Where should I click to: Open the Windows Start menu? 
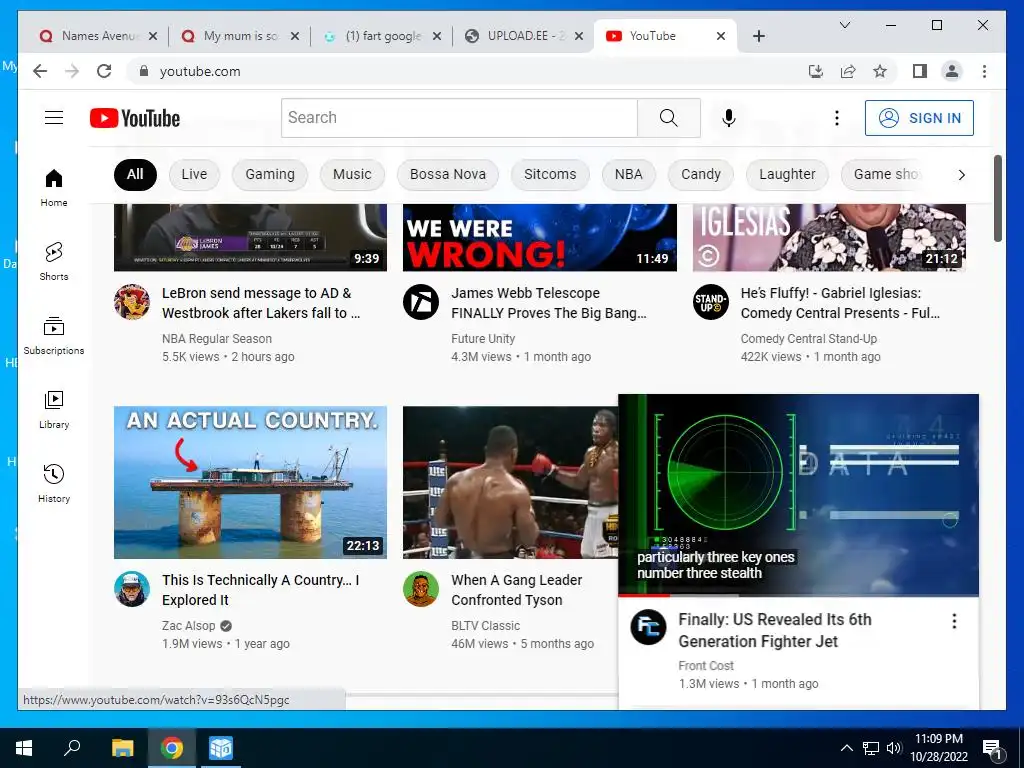[x=24, y=748]
